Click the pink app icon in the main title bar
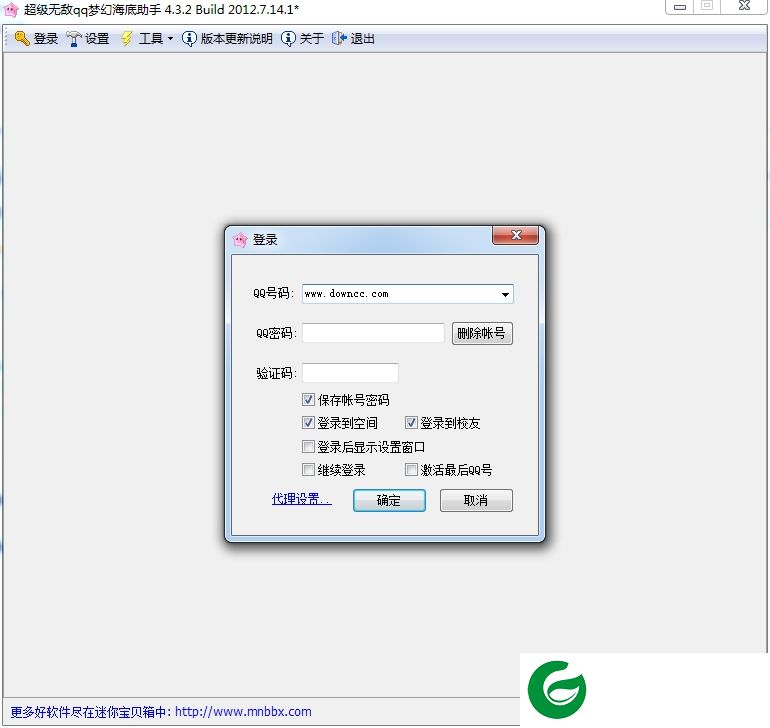Screen dimensions: 770x728 point(11,9)
